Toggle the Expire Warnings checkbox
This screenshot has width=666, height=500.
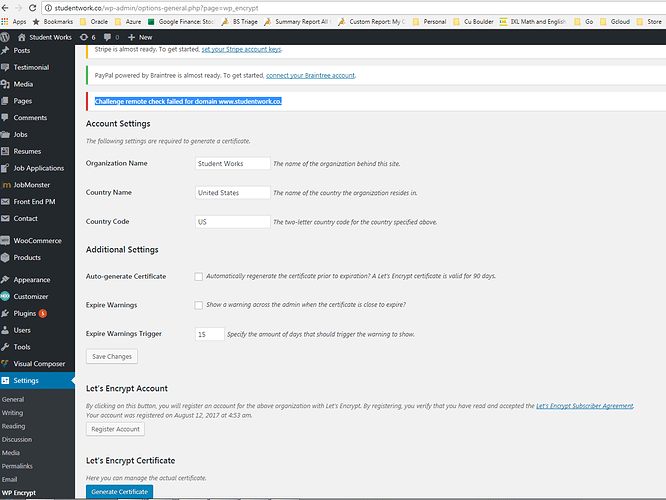(198, 305)
